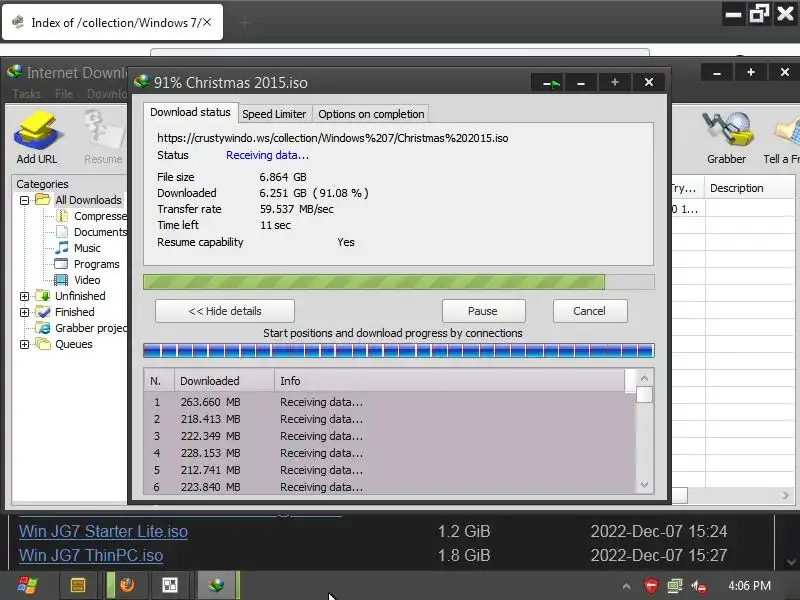Open the File menu in IDM
Viewport: 800px width, 600px height.
(64, 94)
